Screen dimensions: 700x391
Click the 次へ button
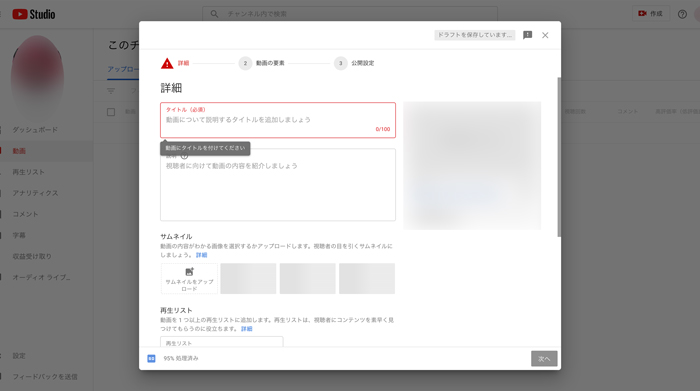[x=544, y=358]
